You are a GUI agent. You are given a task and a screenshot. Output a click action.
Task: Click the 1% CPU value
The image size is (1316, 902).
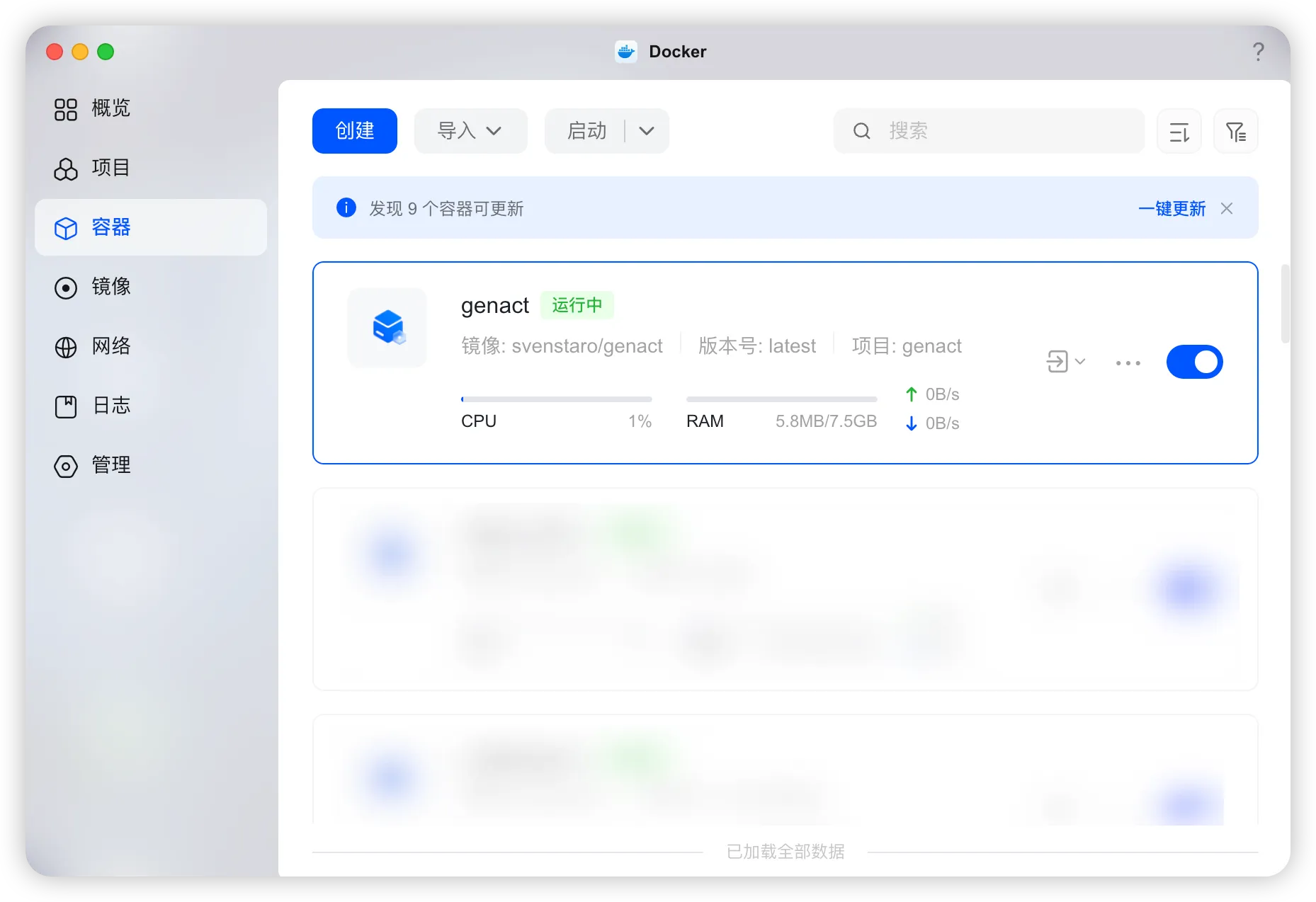[640, 421]
